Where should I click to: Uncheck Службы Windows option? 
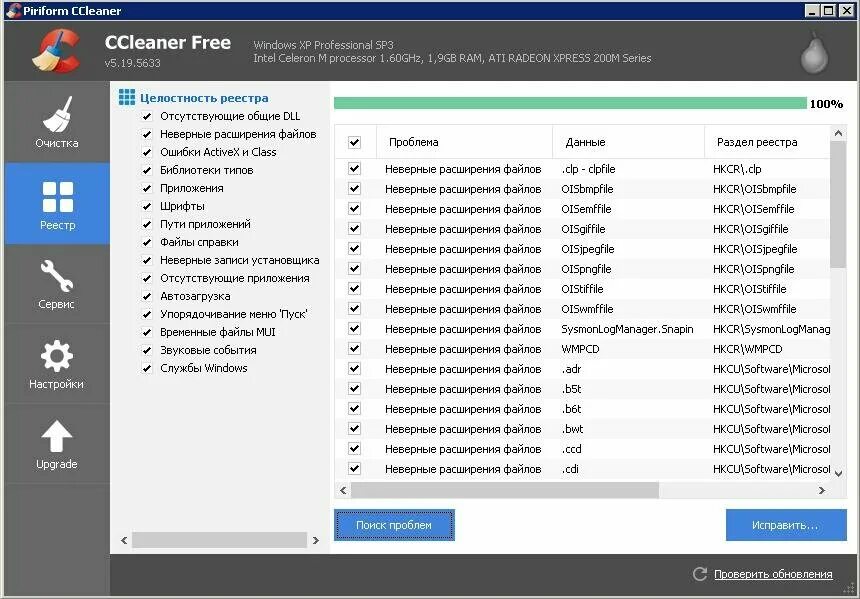point(146,368)
